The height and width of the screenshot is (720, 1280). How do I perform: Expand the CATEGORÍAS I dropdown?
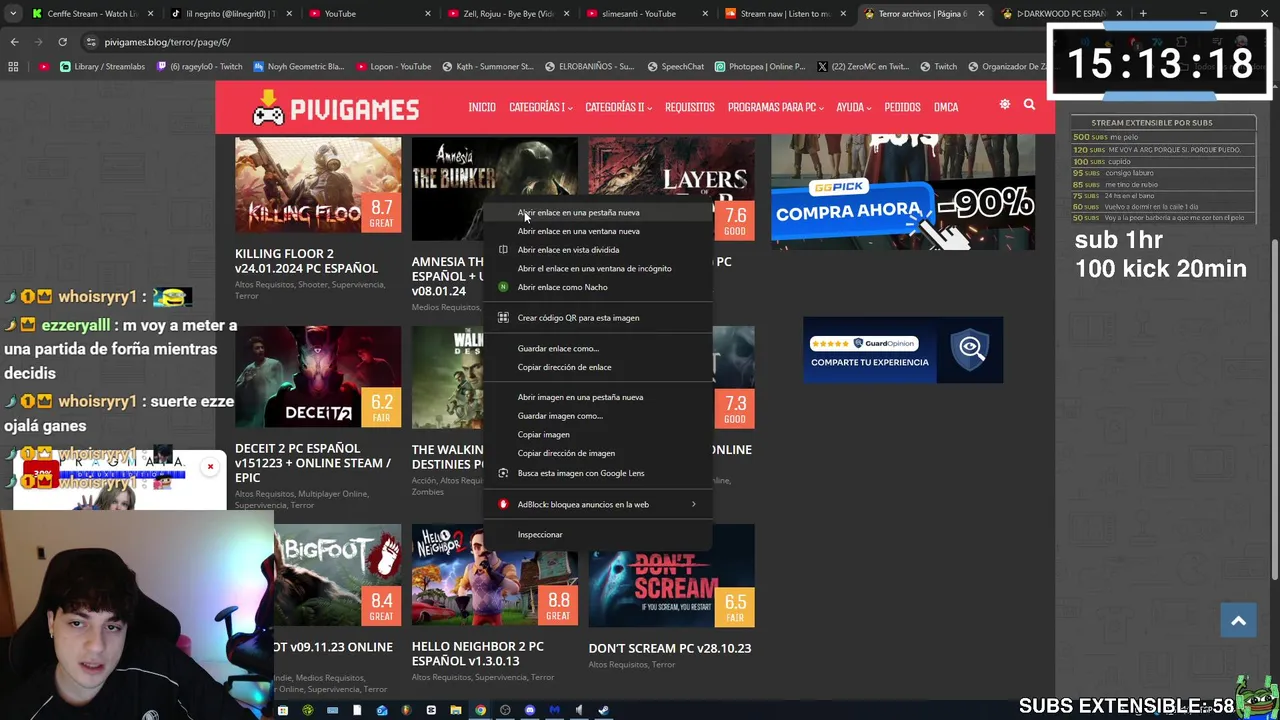click(540, 107)
